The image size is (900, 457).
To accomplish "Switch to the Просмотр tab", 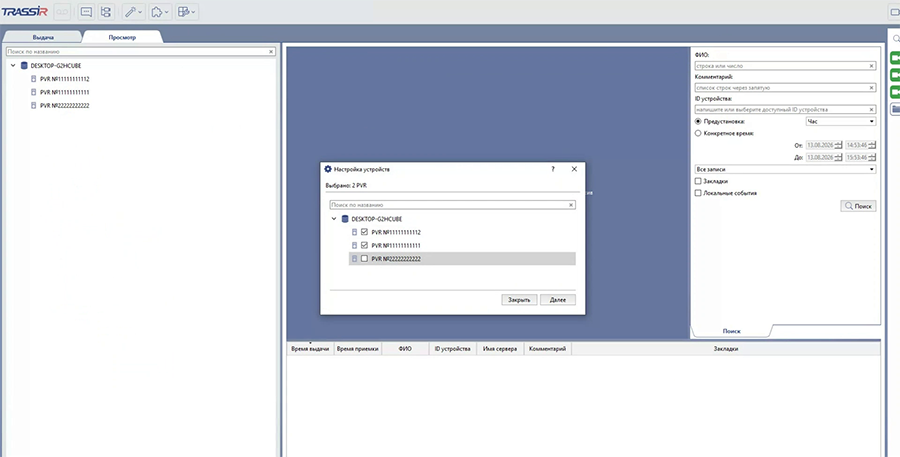I will pyautogui.click(x=122, y=37).
